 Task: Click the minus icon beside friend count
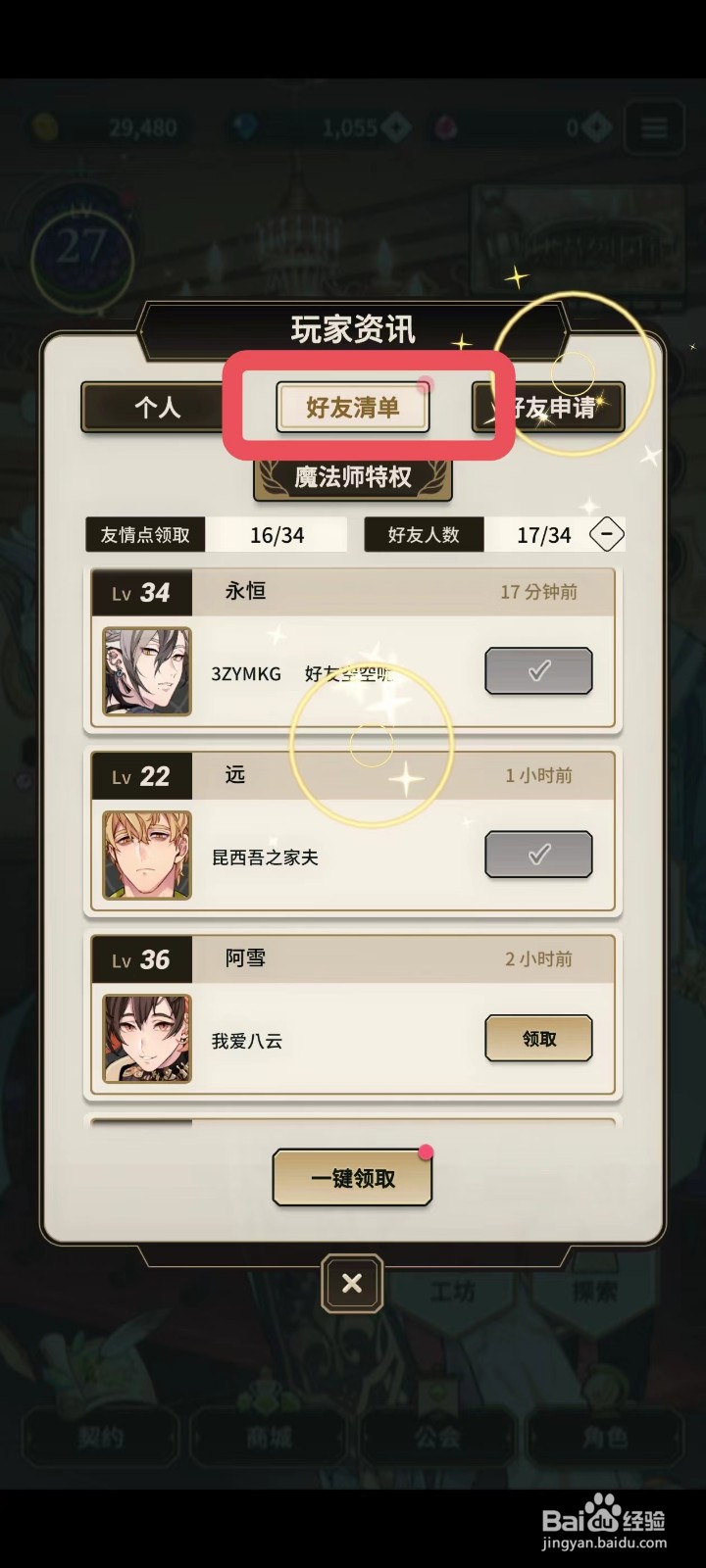point(607,535)
